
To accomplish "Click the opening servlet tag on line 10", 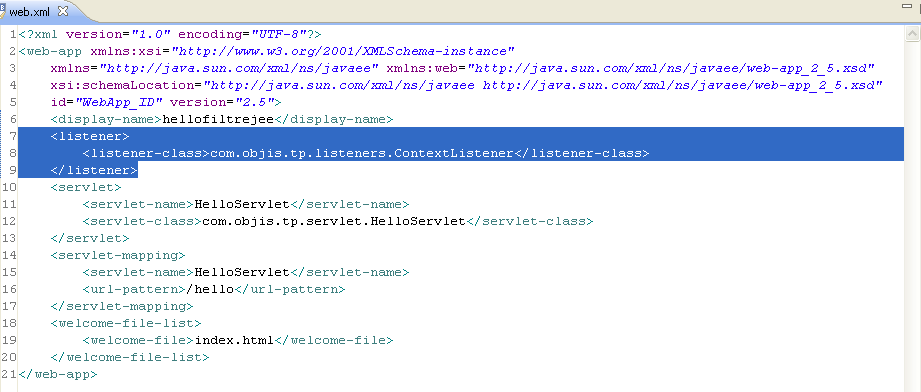I will [86, 187].
